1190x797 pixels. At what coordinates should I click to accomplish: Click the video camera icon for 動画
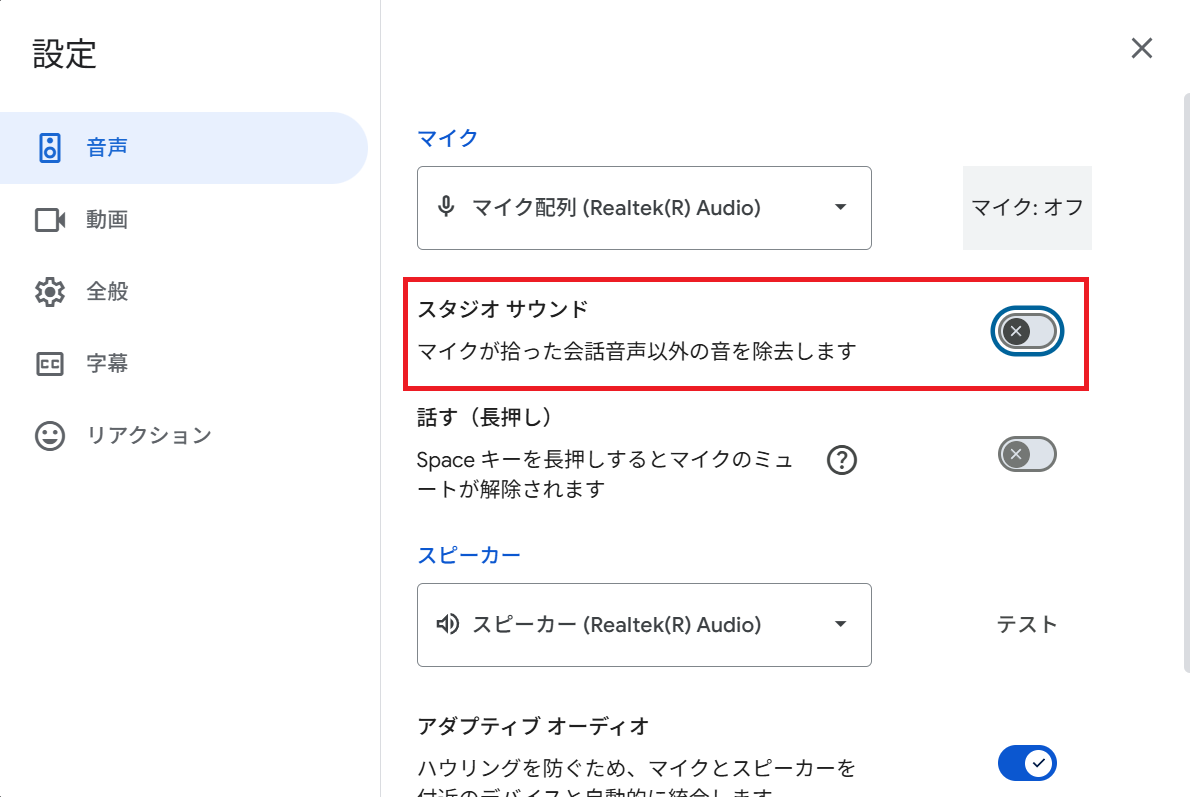click(x=50, y=220)
